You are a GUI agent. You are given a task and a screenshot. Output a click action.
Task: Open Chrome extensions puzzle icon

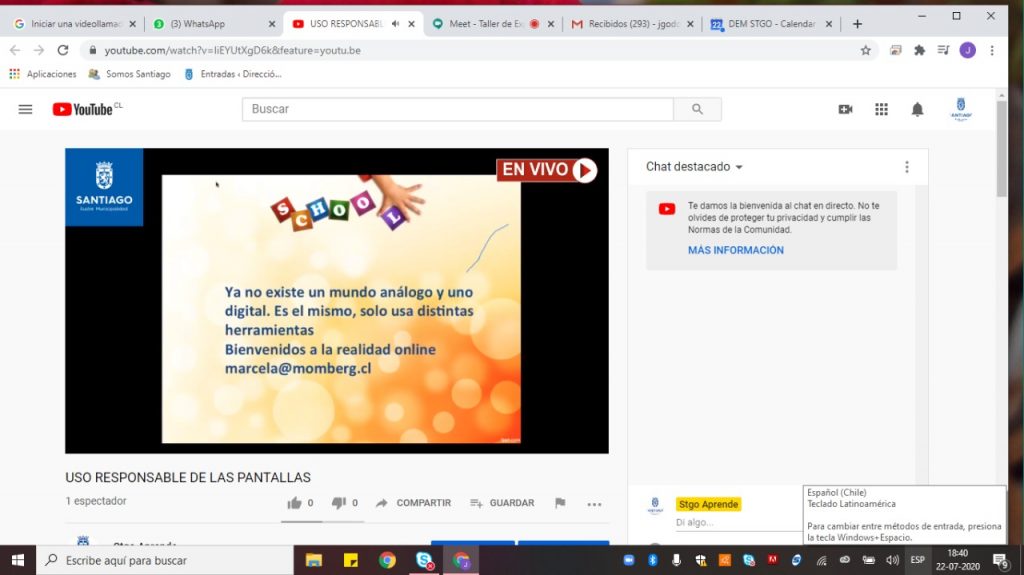coord(920,50)
